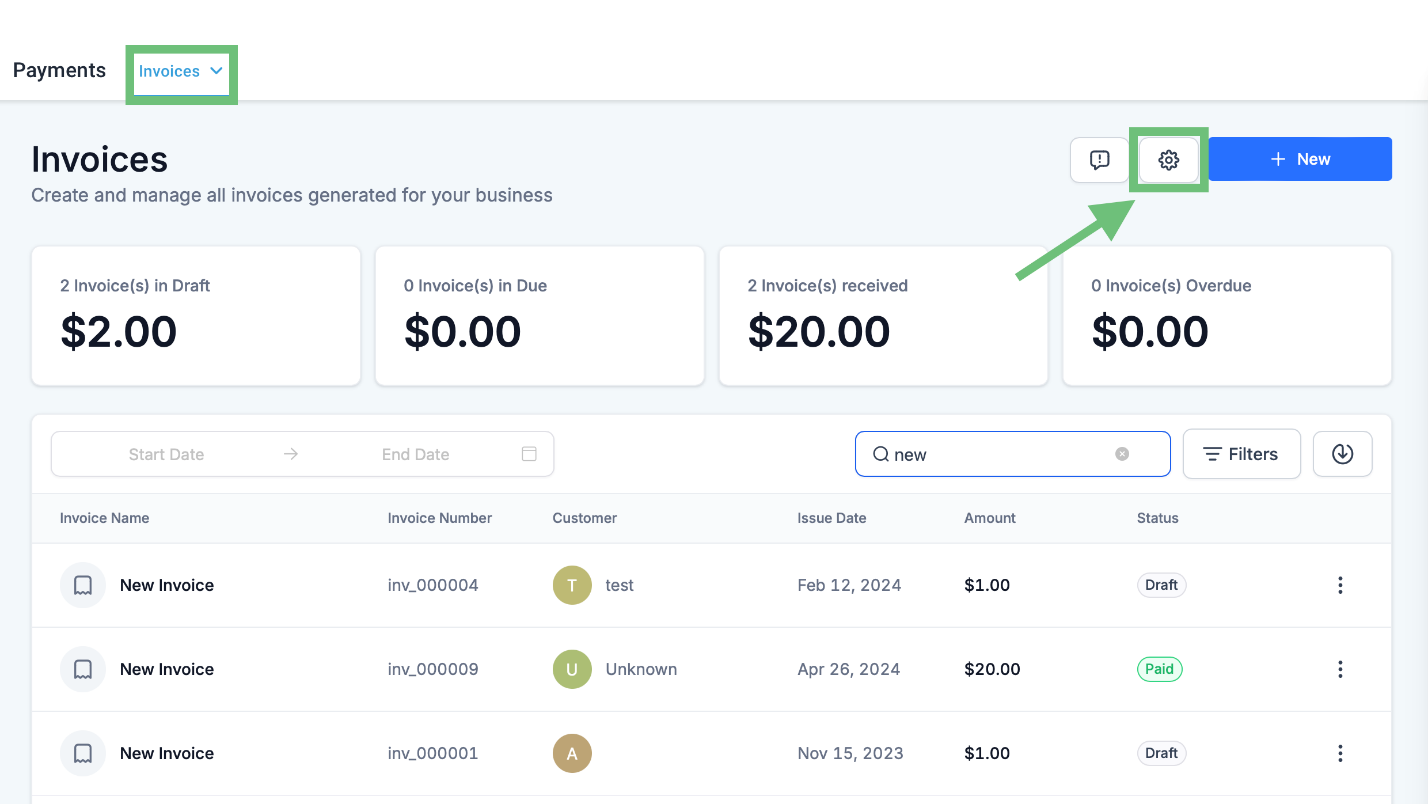Click the issue date Nov 15, 2023

pyautogui.click(x=851, y=753)
